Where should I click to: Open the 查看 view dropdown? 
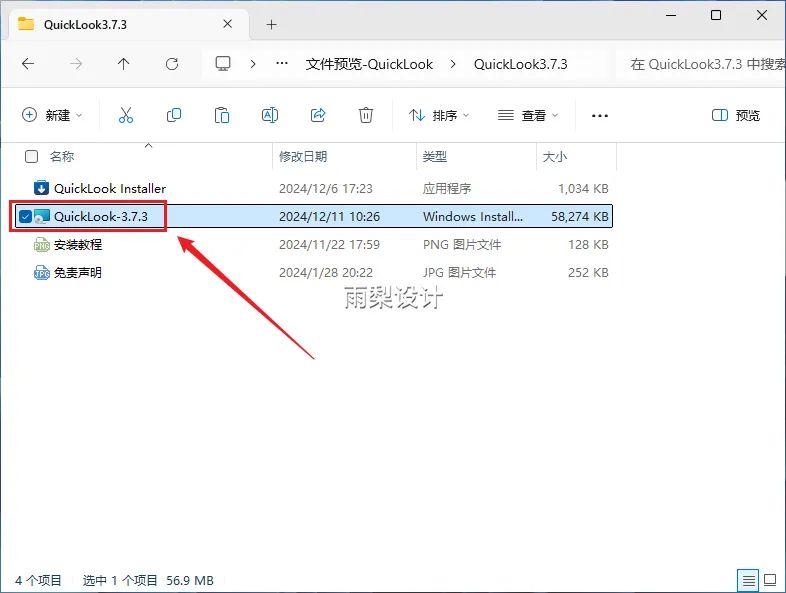point(528,115)
